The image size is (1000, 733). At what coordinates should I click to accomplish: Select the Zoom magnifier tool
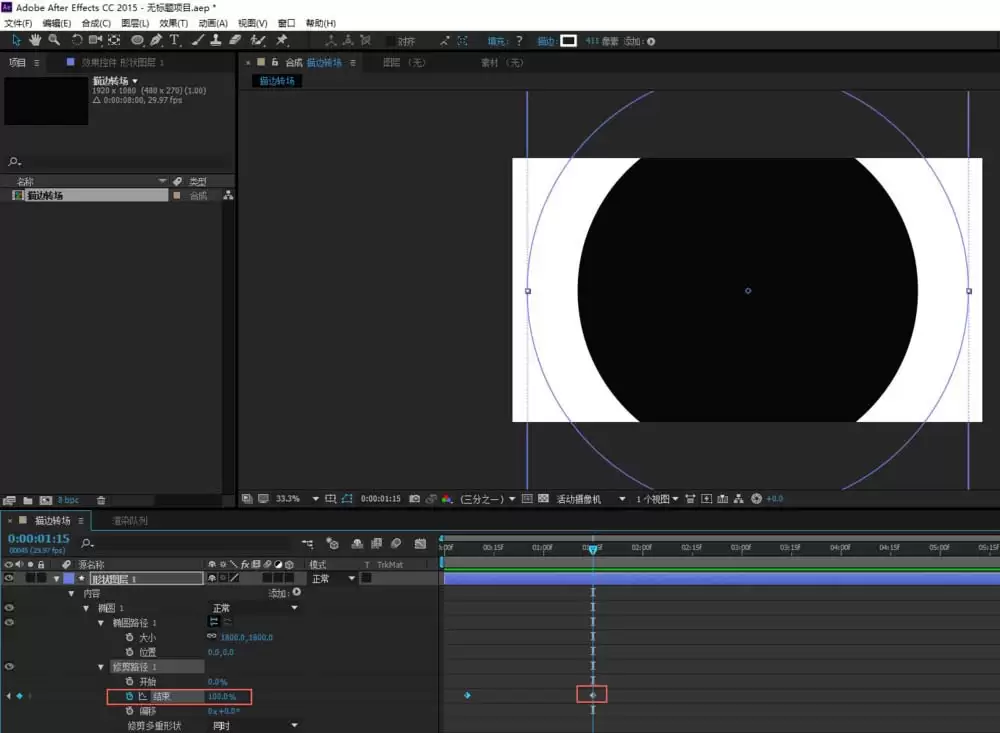(x=54, y=40)
